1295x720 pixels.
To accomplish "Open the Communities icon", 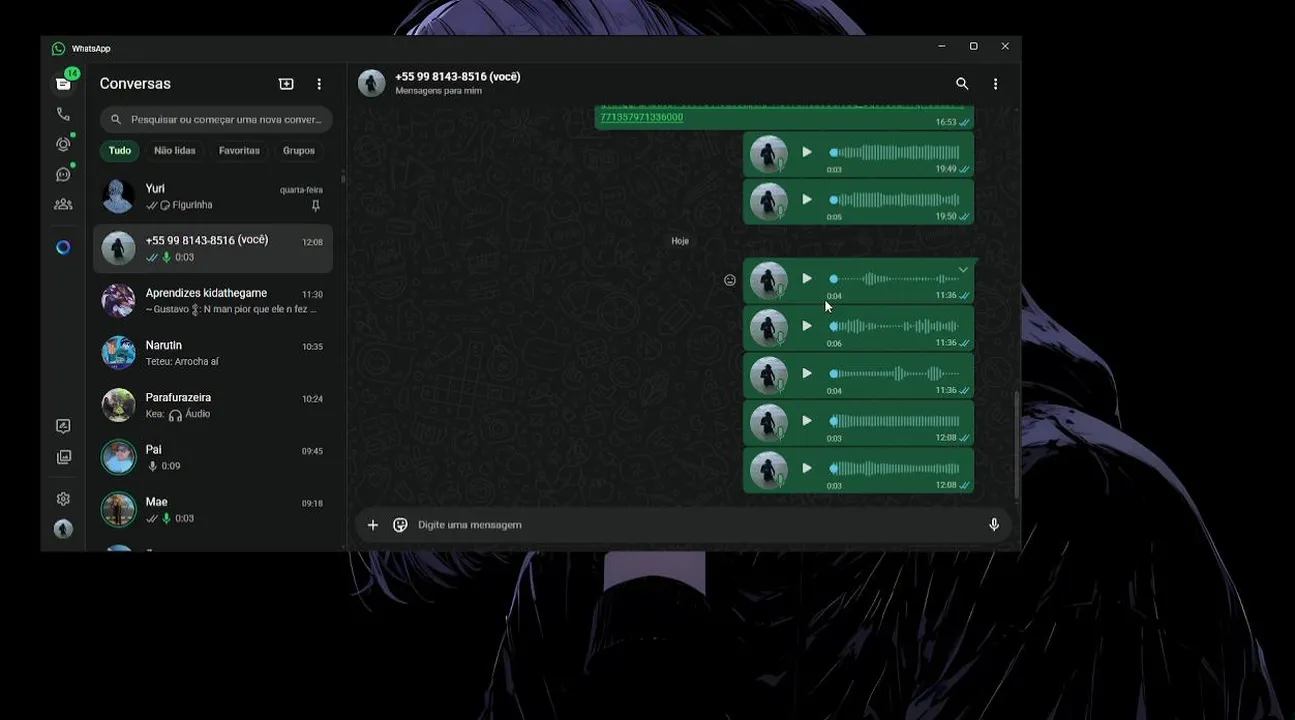I will 63,204.
